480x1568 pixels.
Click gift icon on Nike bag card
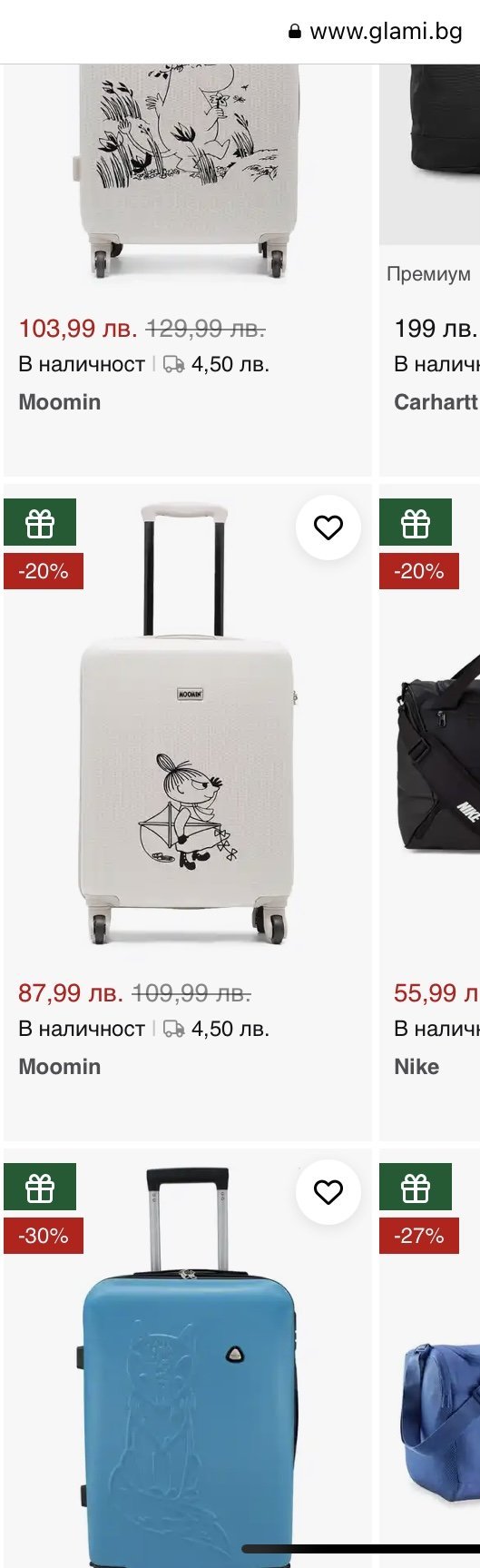416,522
